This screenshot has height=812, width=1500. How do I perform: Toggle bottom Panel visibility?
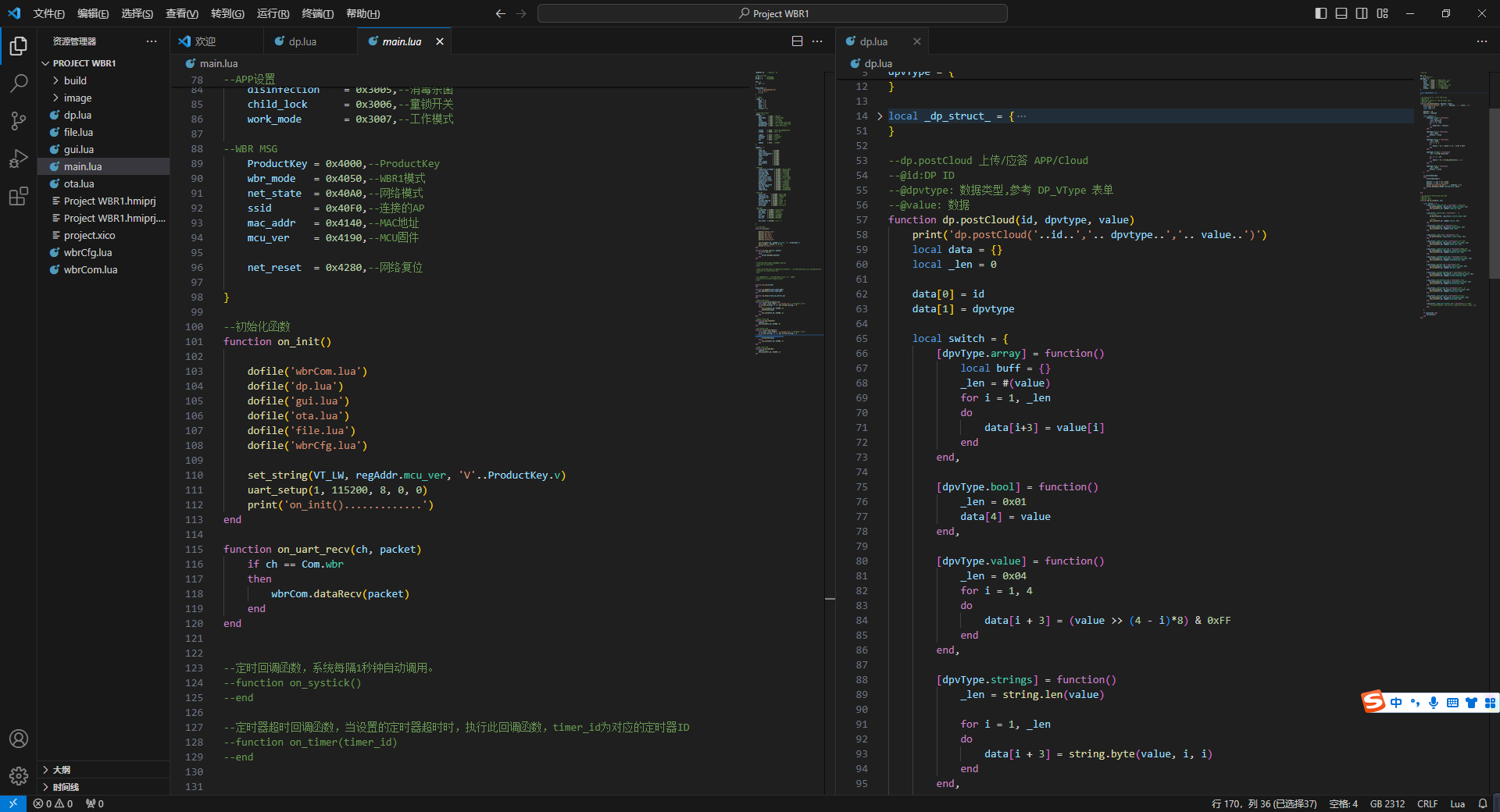[1341, 13]
